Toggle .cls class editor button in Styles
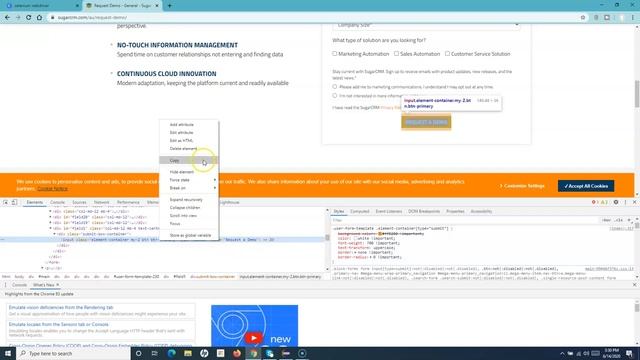This screenshot has width=640, height=360. click(x=619, y=220)
